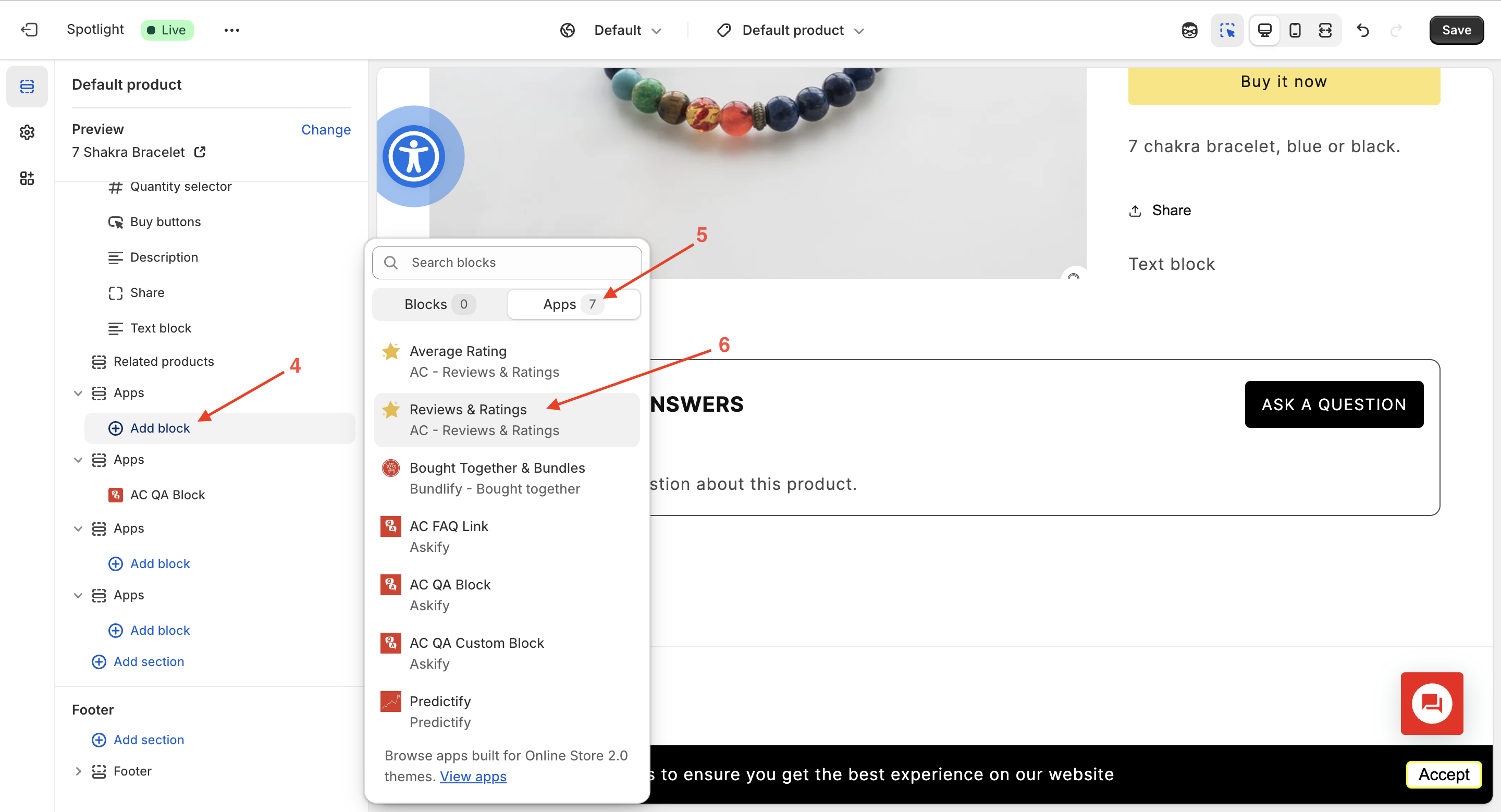Expand the Footer section

(x=78, y=771)
